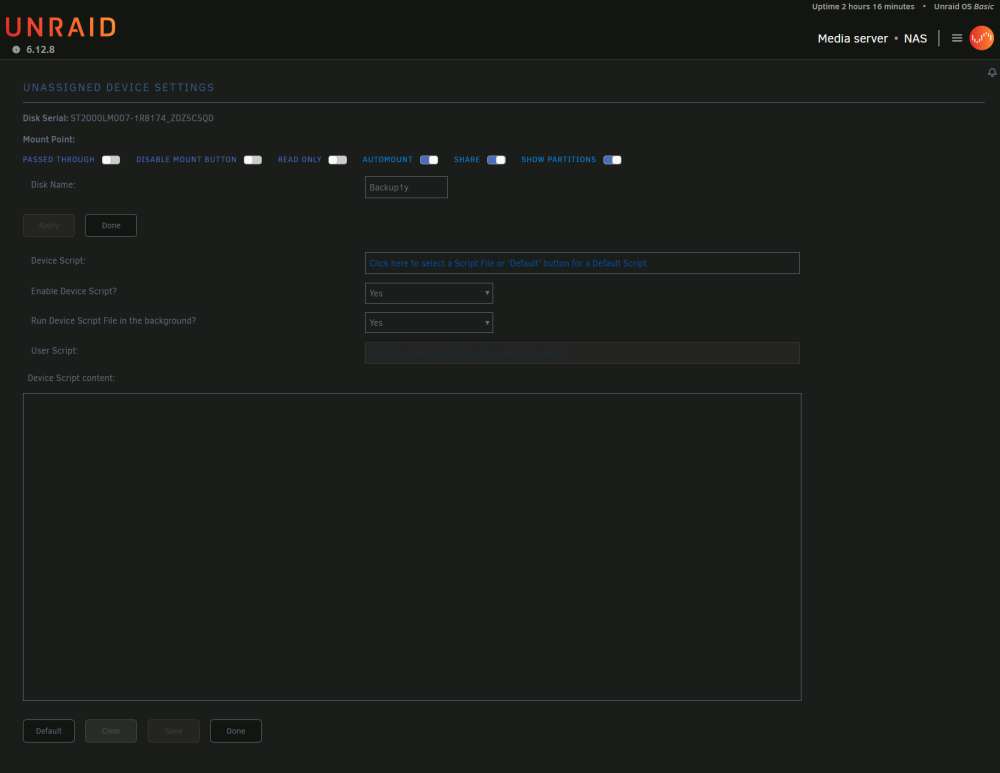Click Done button under Disk Name
The height and width of the screenshot is (773, 1000).
point(111,225)
